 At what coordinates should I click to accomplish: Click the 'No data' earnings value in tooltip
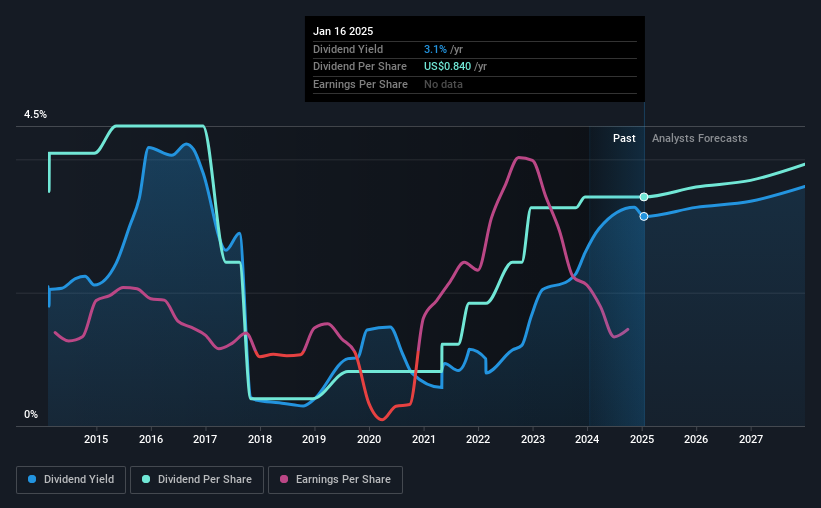pyautogui.click(x=443, y=84)
